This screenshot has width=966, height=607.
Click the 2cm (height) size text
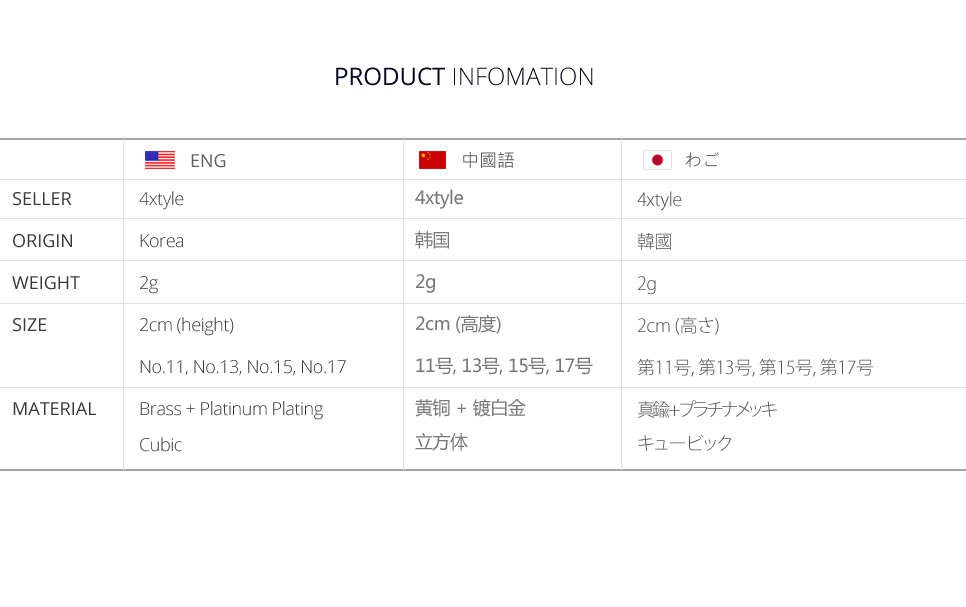coord(186,325)
